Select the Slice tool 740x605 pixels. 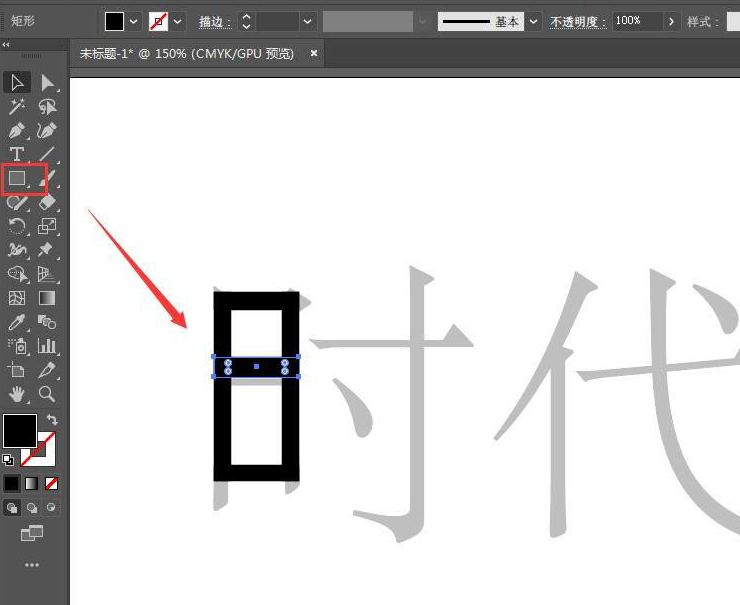point(47,370)
